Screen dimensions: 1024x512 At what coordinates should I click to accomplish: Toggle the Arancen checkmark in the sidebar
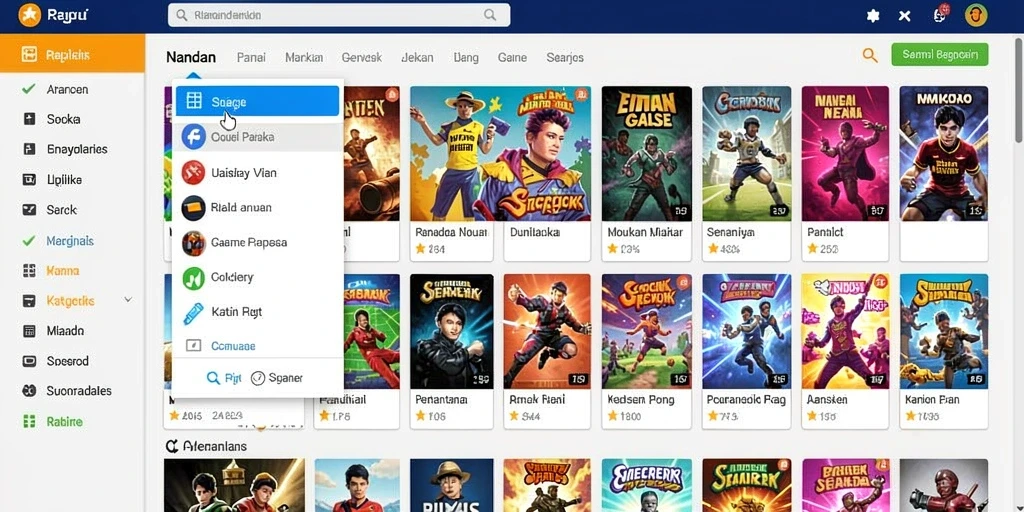tap(29, 89)
